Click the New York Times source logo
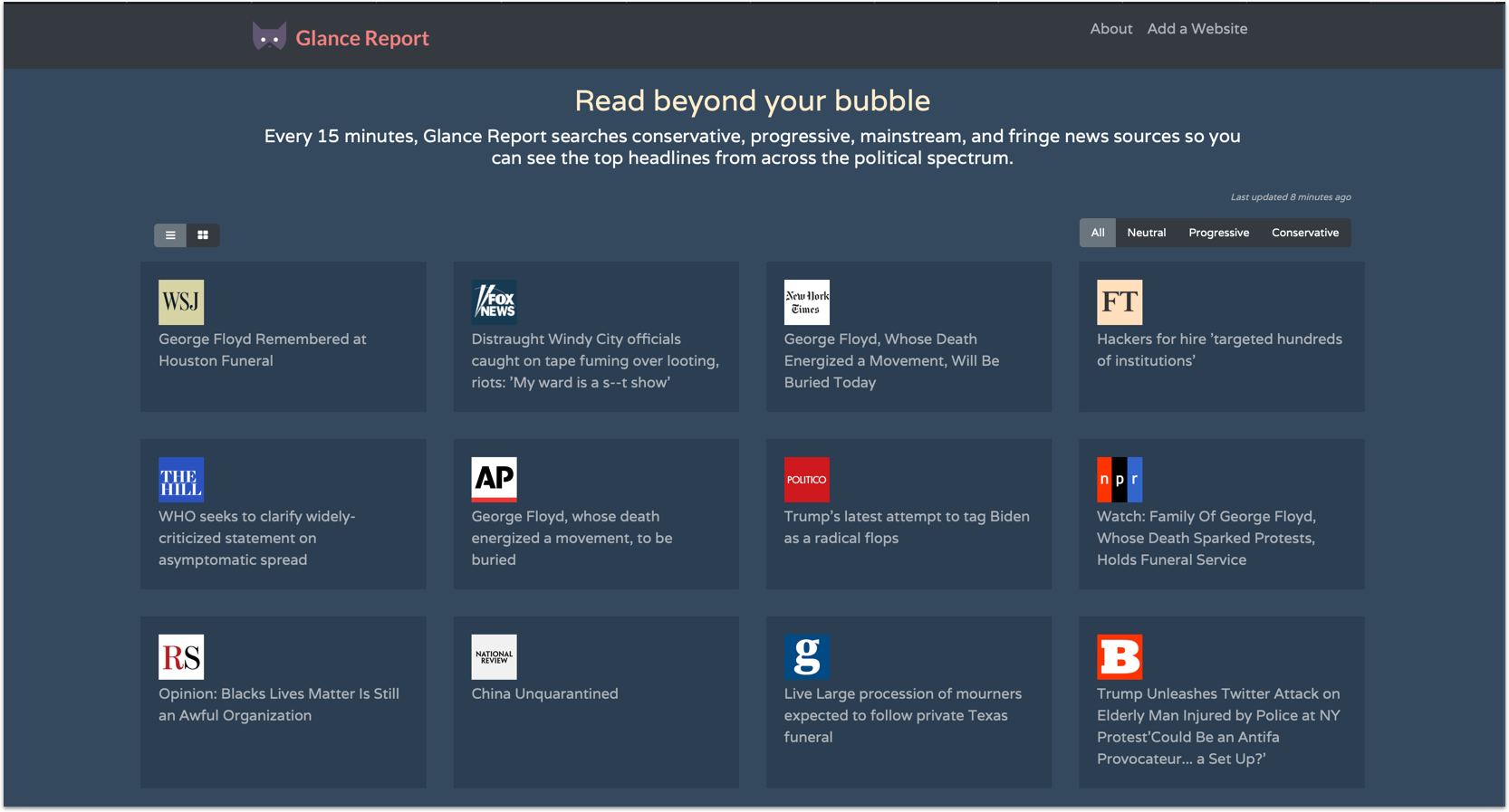The width and height of the screenshot is (1509, 812). pos(807,302)
